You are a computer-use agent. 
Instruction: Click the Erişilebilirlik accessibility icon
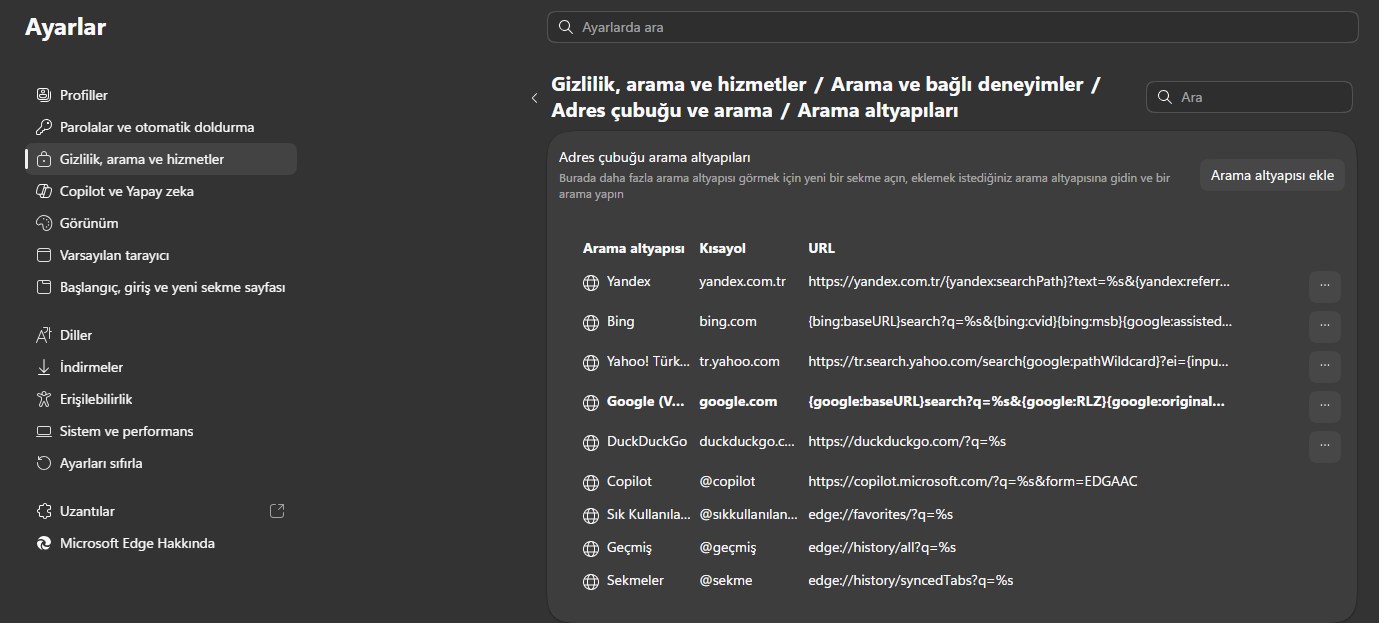click(x=43, y=399)
